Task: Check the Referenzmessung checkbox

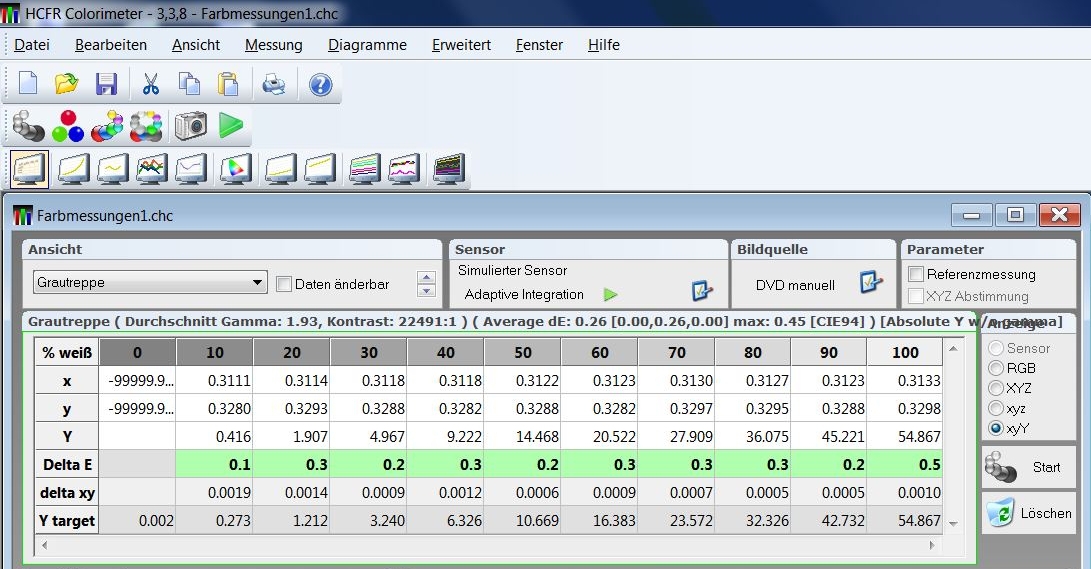Action: click(916, 274)
